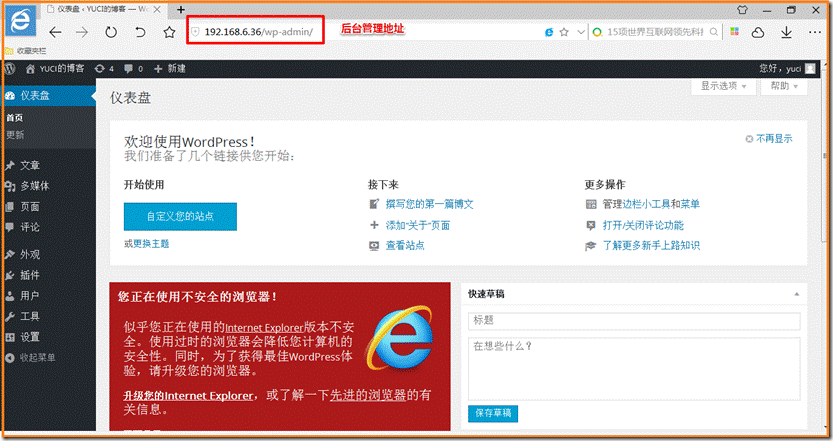Screen dimensions: 833x441
Task: Click the 自定义您的站点 button
Action: [180, 216]
